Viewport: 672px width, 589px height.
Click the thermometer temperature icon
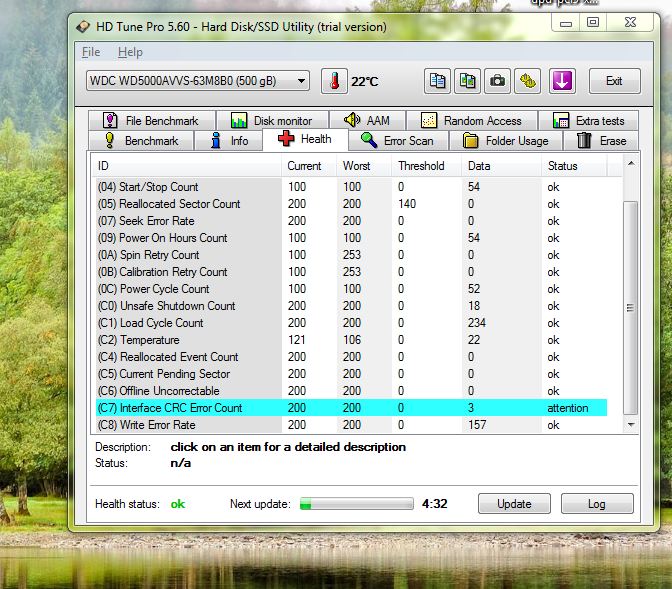coord(334,81)
